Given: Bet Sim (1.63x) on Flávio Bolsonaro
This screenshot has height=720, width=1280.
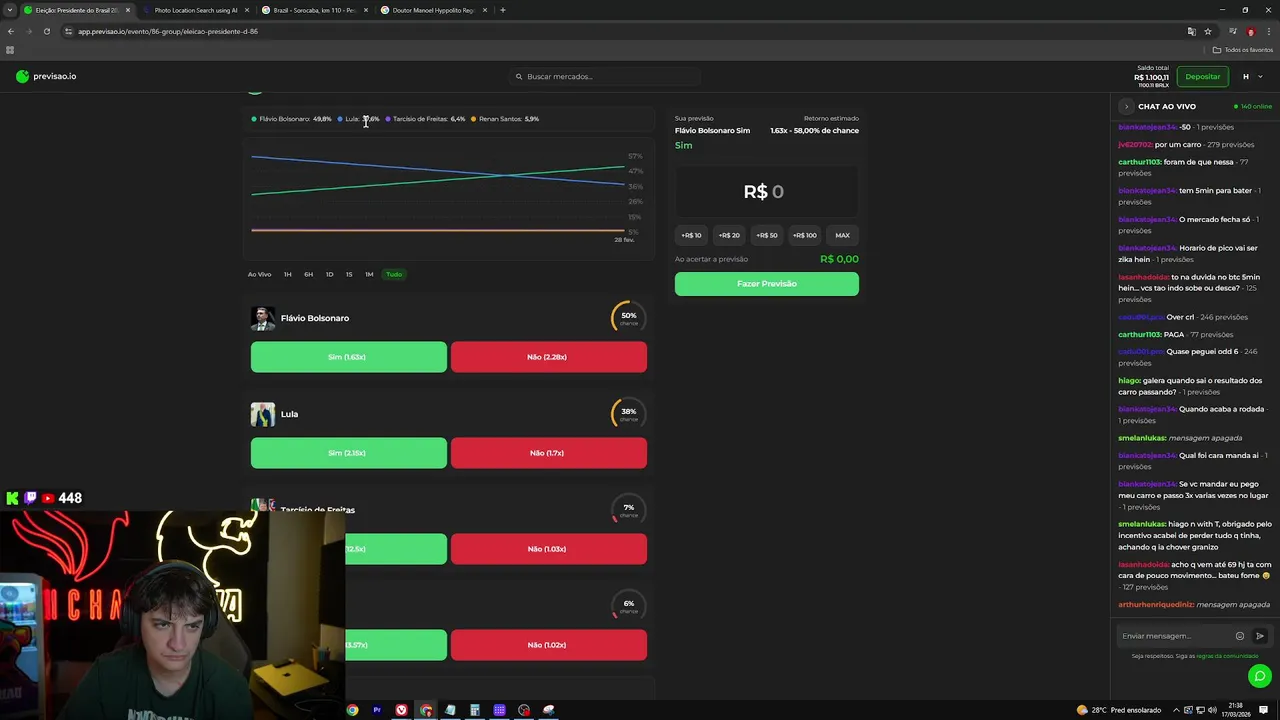Looking at the screenshot, I should pos(348,357).
